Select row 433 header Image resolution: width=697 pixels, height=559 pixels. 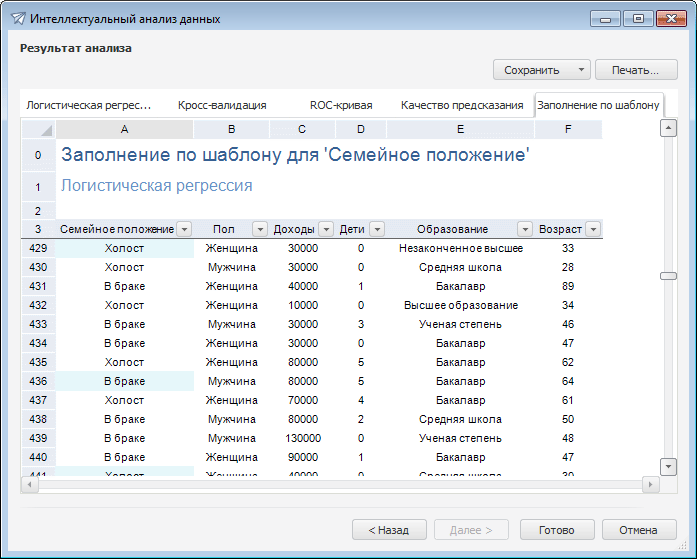[x=38, y=324]
